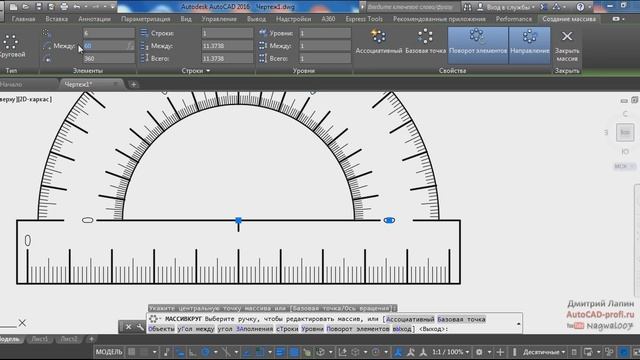Open the Управление ribbon tab
This screenshot has width=640, height=360.
(219, 19)
